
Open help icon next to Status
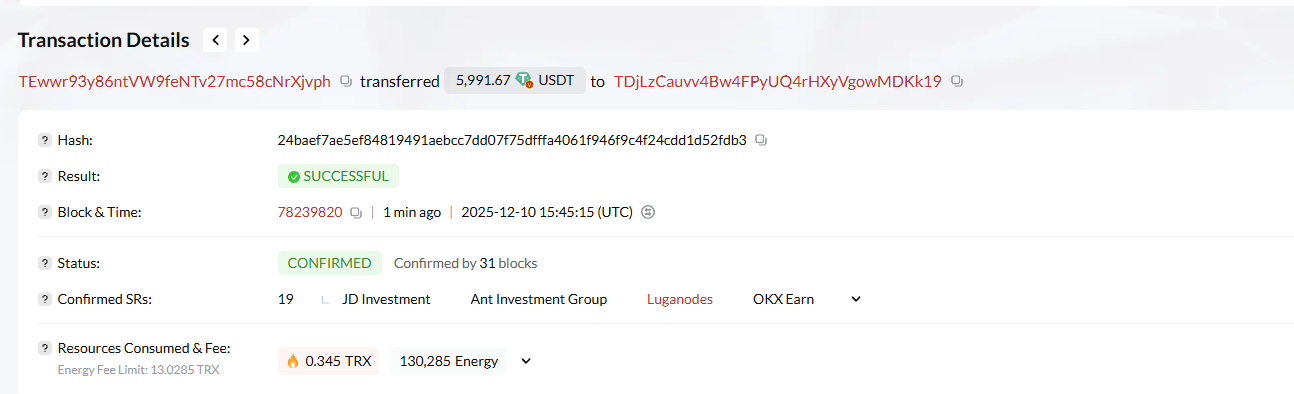point(45,263)
